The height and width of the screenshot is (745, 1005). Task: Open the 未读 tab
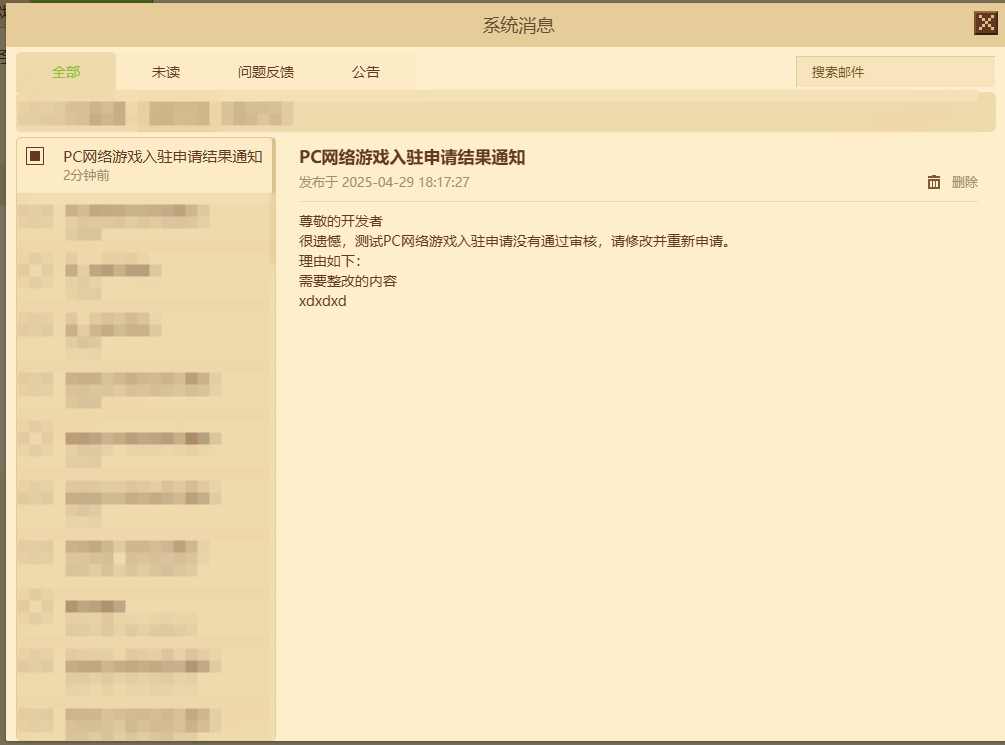(x=166, y=72)
